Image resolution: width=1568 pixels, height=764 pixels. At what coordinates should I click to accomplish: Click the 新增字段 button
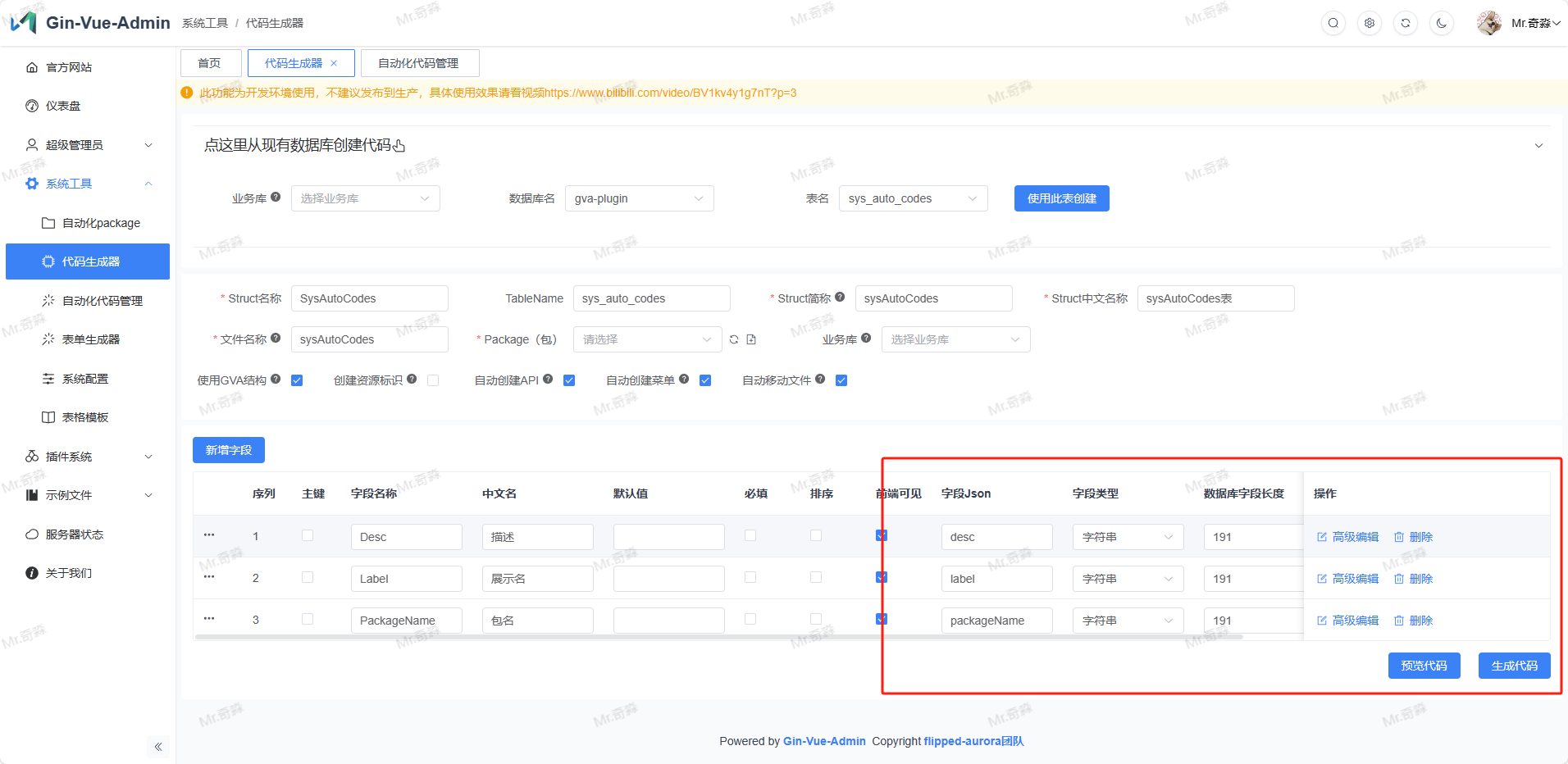pyautogui.click(x=229, y=450)
